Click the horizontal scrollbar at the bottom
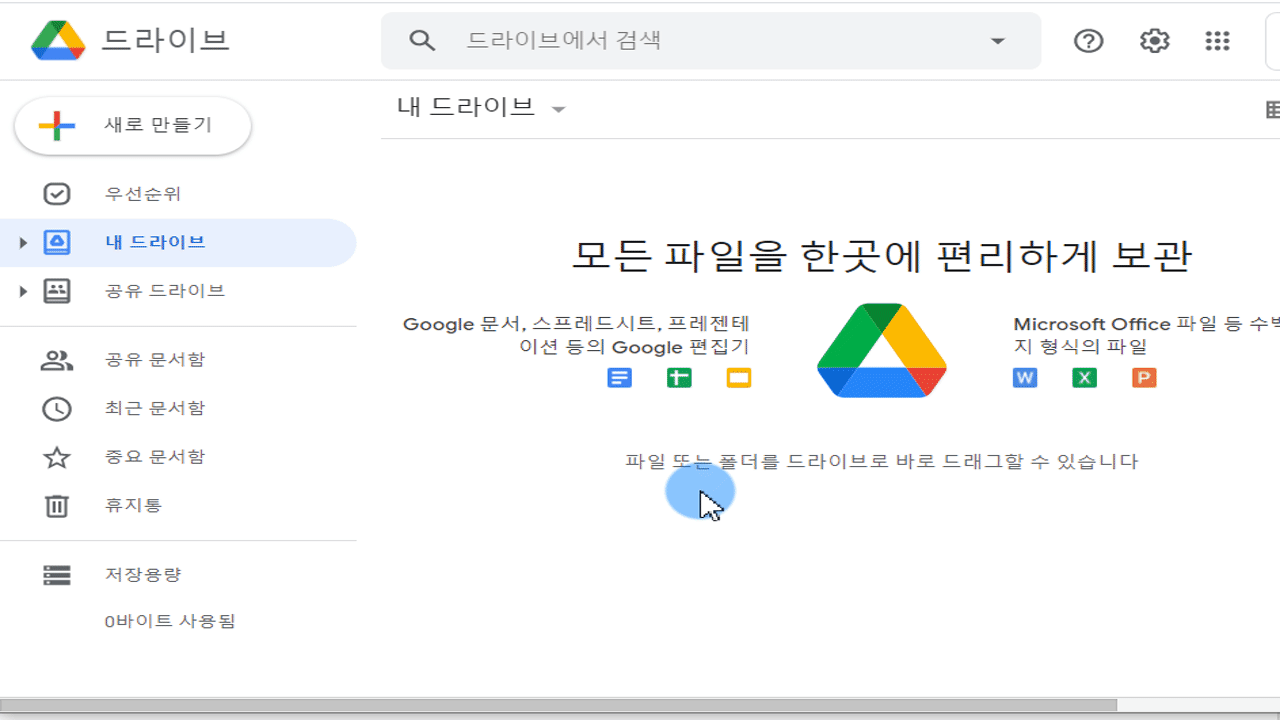This screenshot has height=720, width=1280. (x=558, y=706)
